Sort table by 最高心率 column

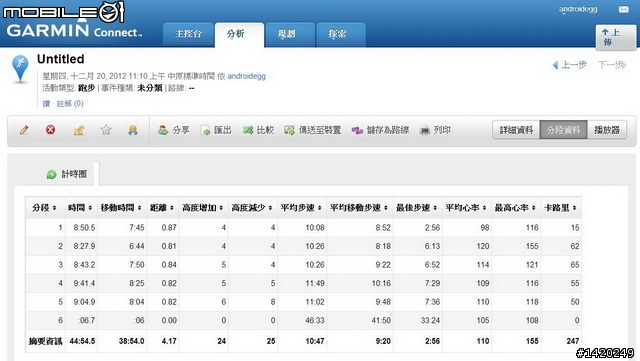pyautogui.click(x=516, y=207)
